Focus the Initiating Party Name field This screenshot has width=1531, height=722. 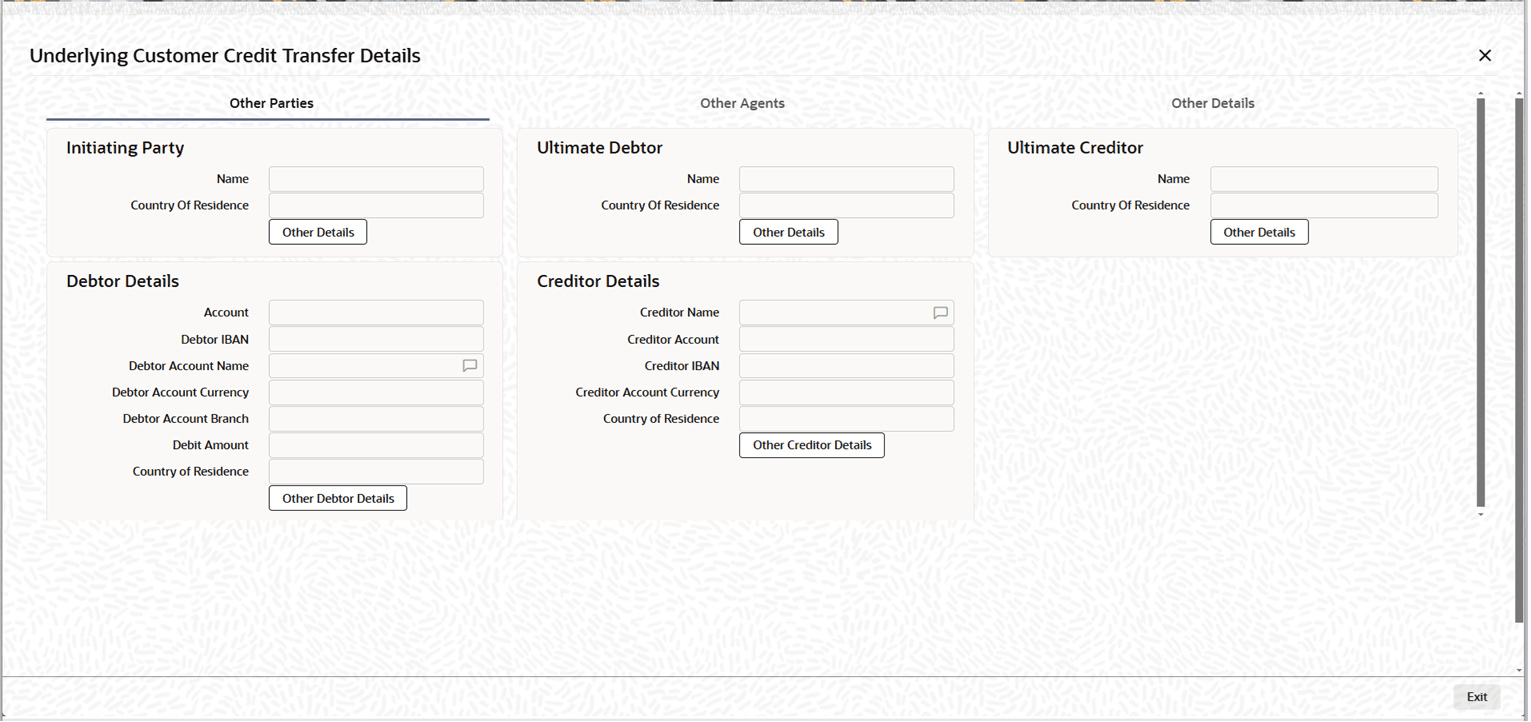(376, 179)
